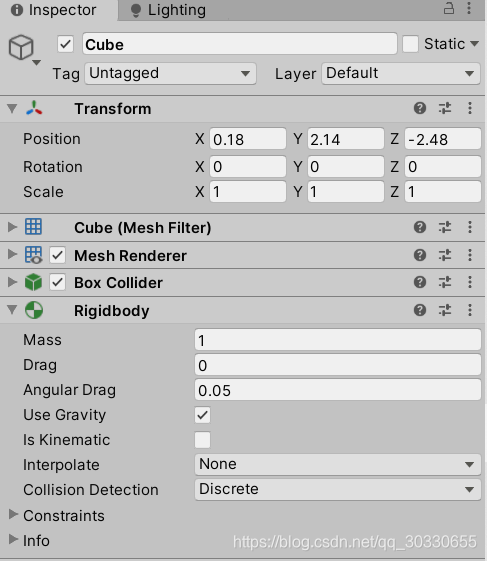Click the Drag value field

(x=338, y=365)
